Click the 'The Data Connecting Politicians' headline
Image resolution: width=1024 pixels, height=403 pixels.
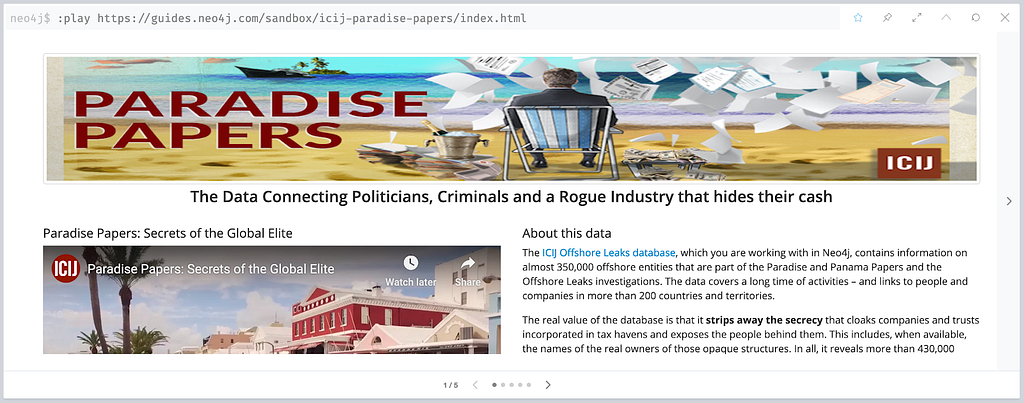click(511, 197)
